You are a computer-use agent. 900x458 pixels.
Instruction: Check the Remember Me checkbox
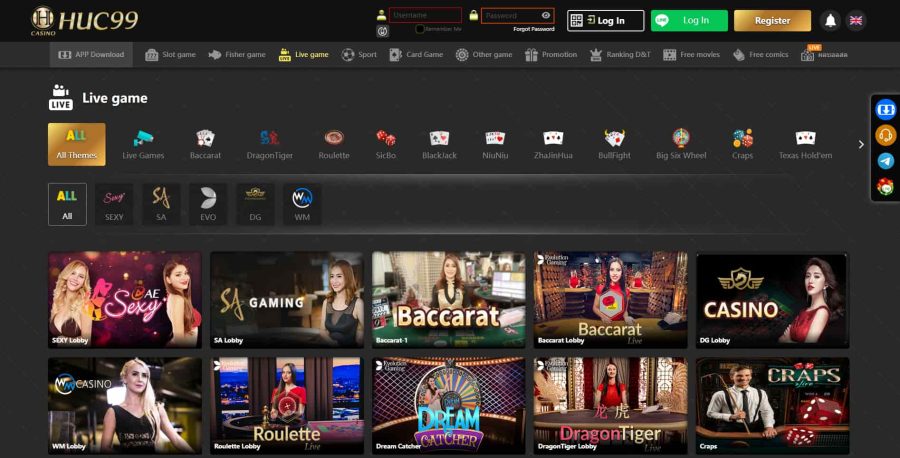(x=420, y=29)
